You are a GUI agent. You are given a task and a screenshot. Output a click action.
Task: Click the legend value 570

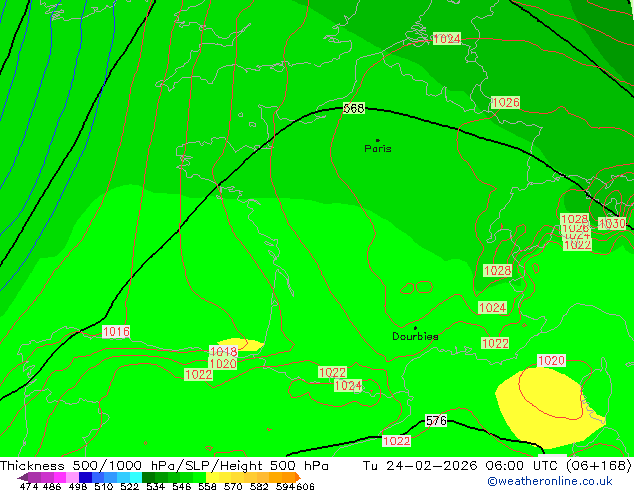[233, 486]
